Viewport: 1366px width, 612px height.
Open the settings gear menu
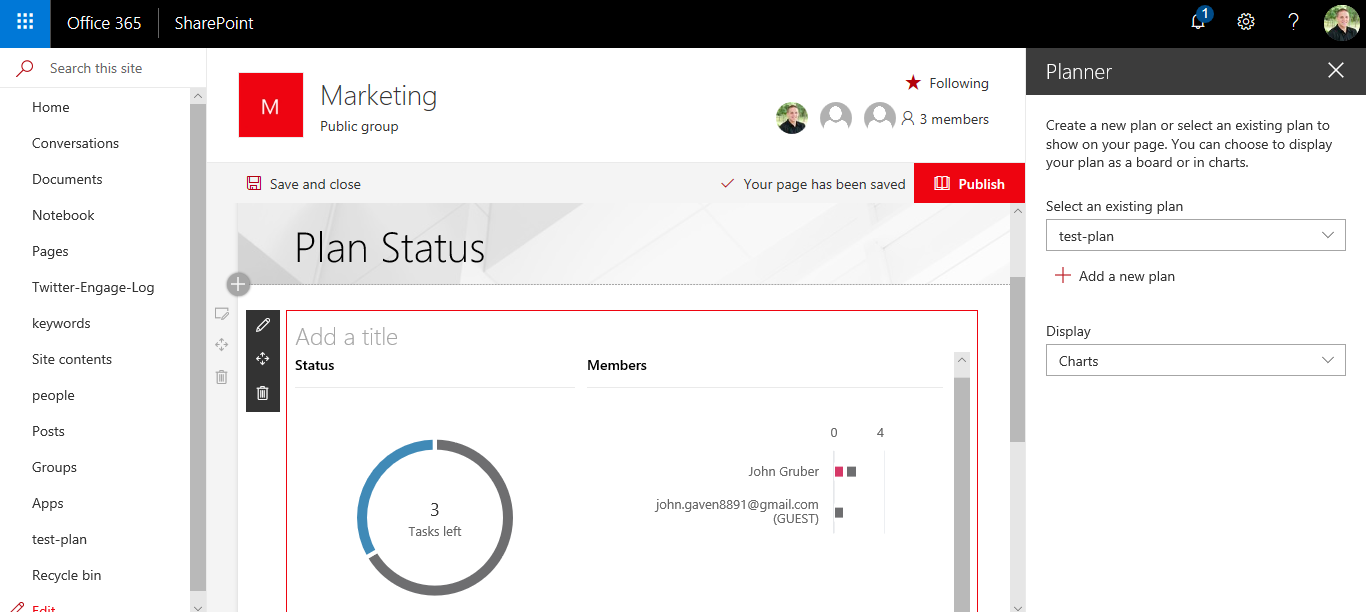1246,22
